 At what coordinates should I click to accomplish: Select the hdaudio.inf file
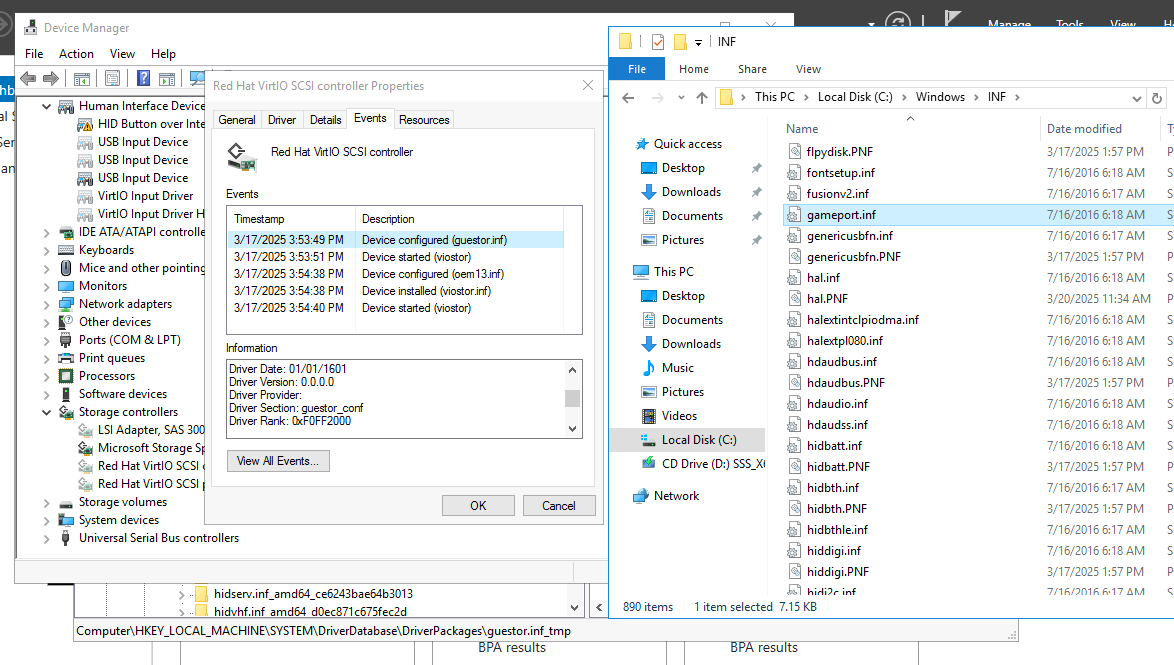(x=837, y=403)
